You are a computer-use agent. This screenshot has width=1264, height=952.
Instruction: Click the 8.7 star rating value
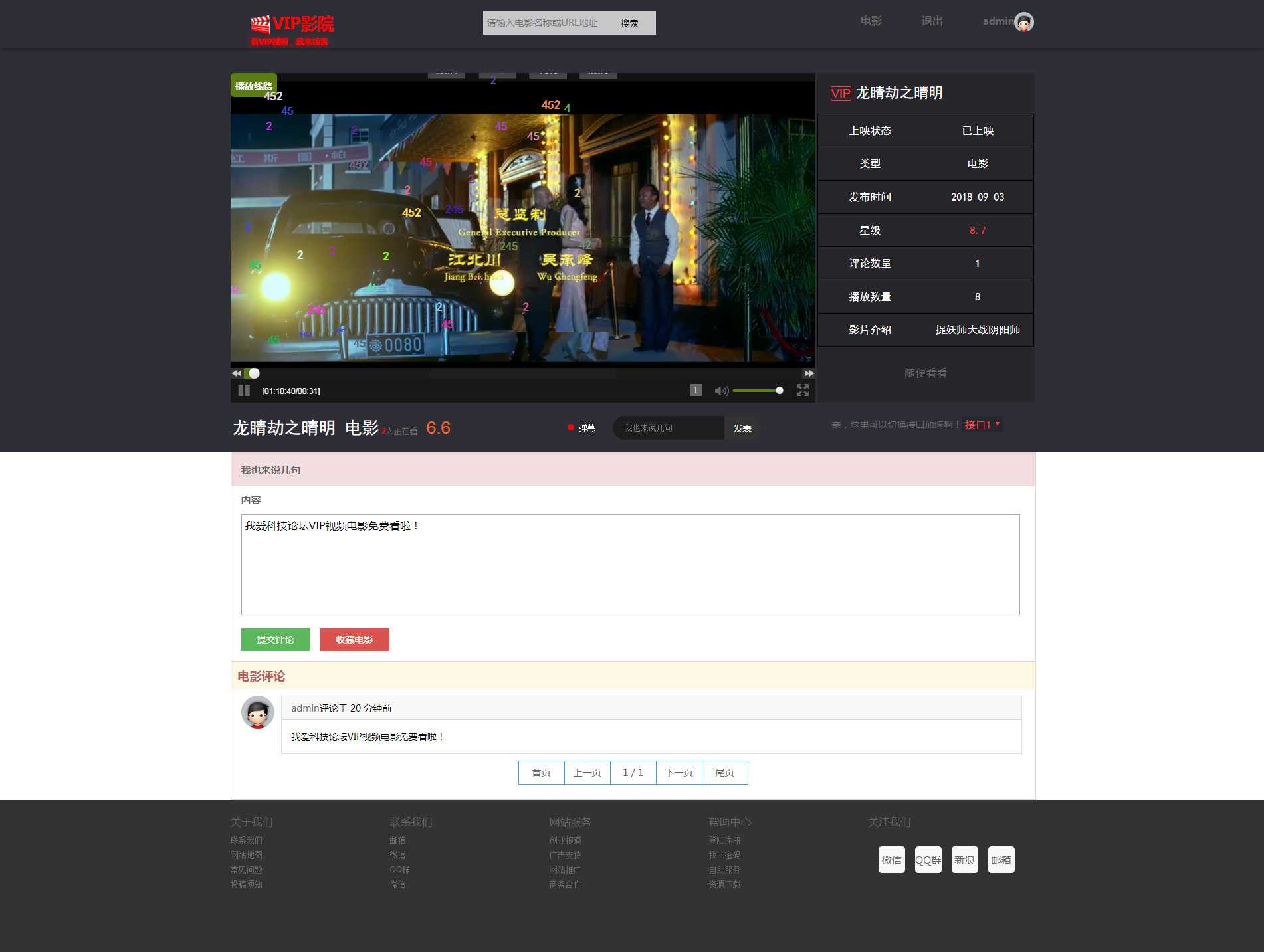tap(977, 231)
